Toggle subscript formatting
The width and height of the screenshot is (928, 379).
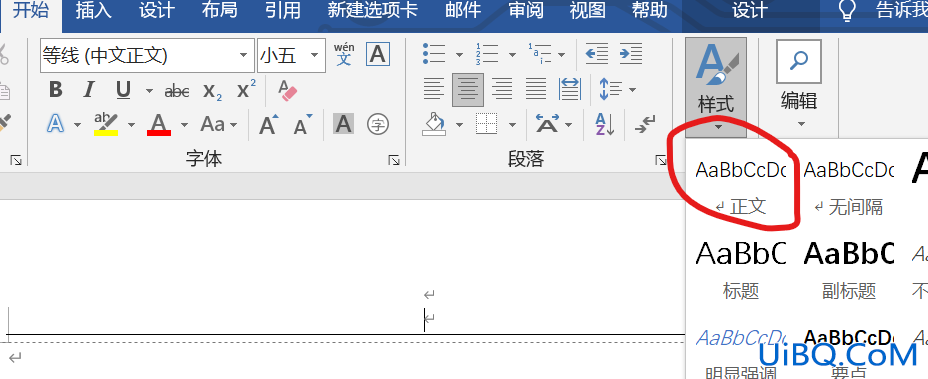point(212,91)
